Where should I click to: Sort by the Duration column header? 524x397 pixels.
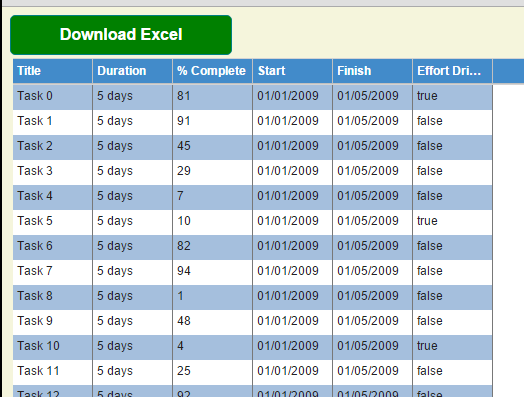pyautogui.click(x=133, y=71)
